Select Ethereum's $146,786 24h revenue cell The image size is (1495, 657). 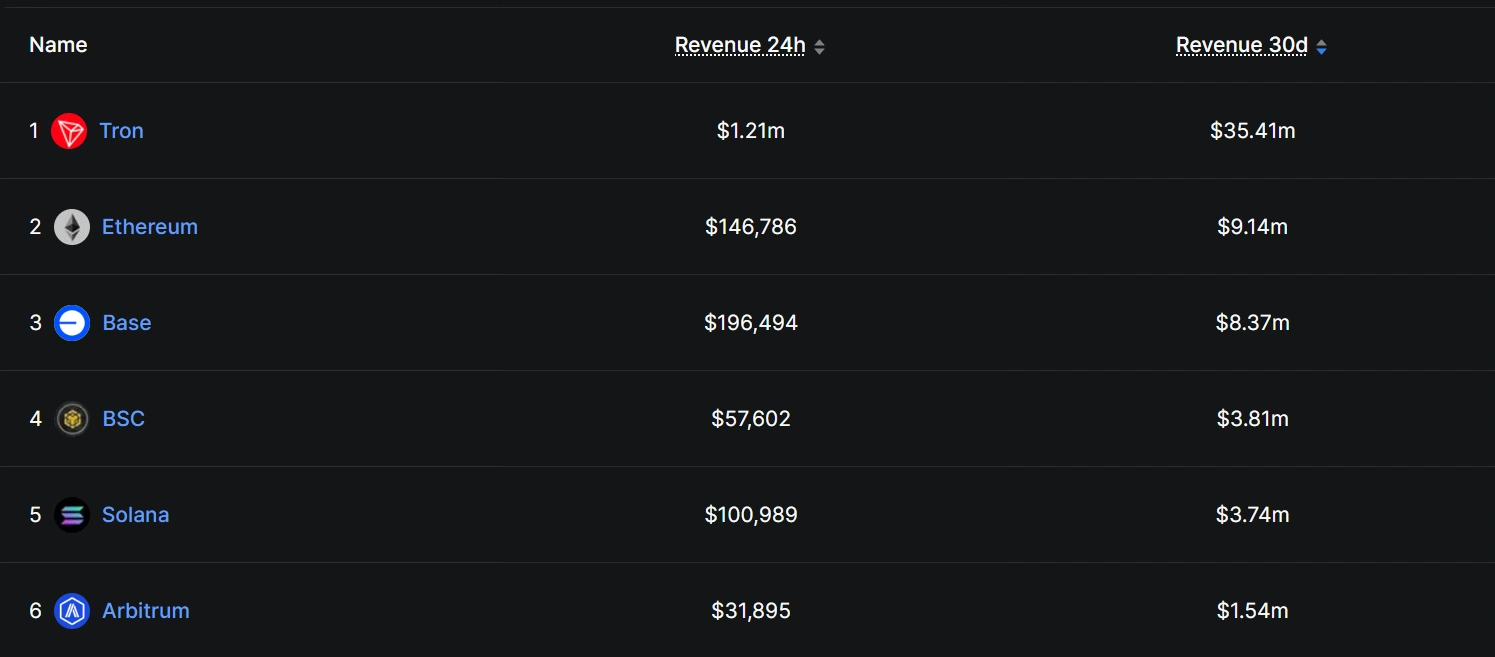[x=751, y=227]
